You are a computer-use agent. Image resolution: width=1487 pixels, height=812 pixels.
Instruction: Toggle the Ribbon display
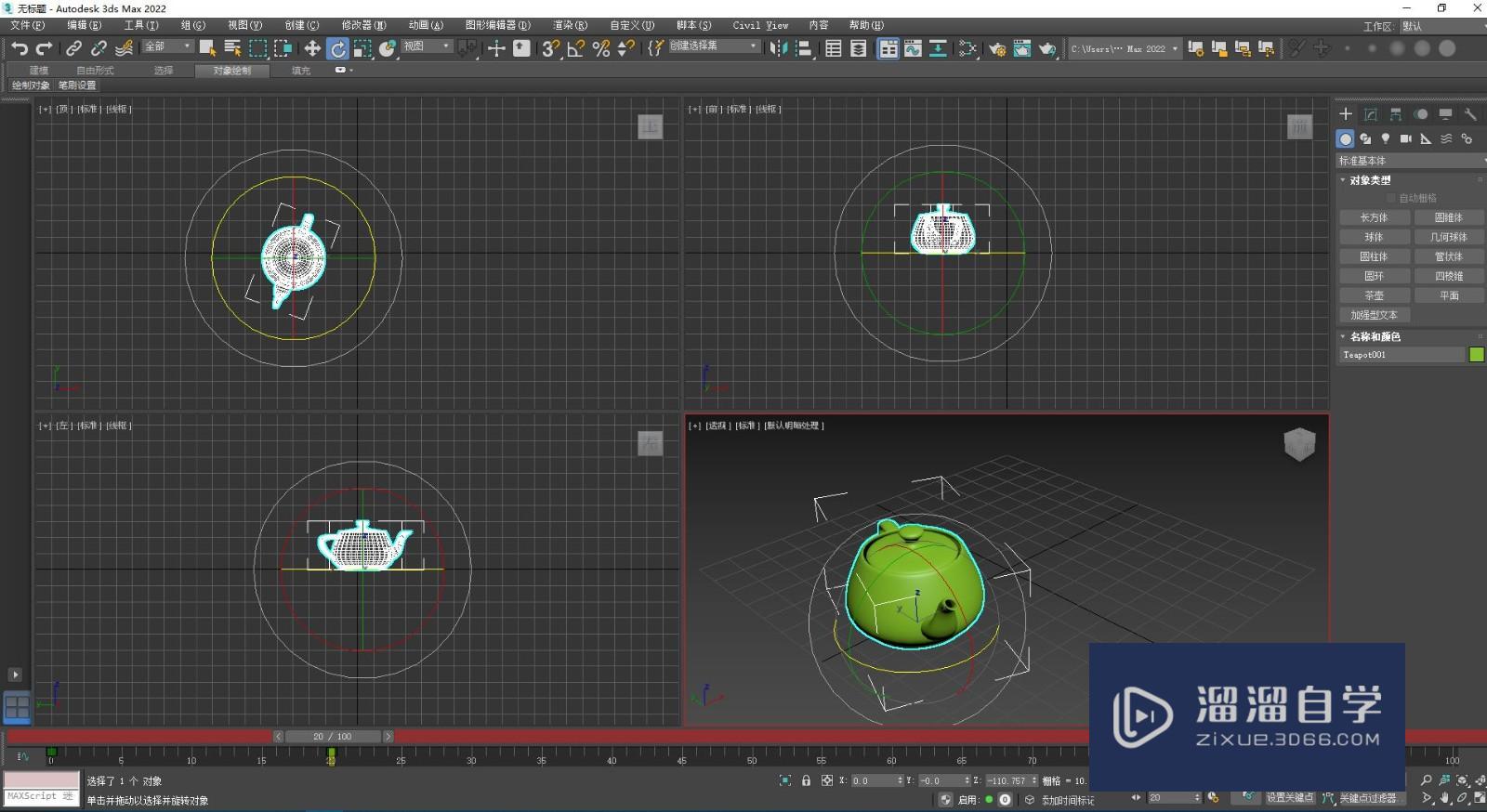(x=888, y=48)
